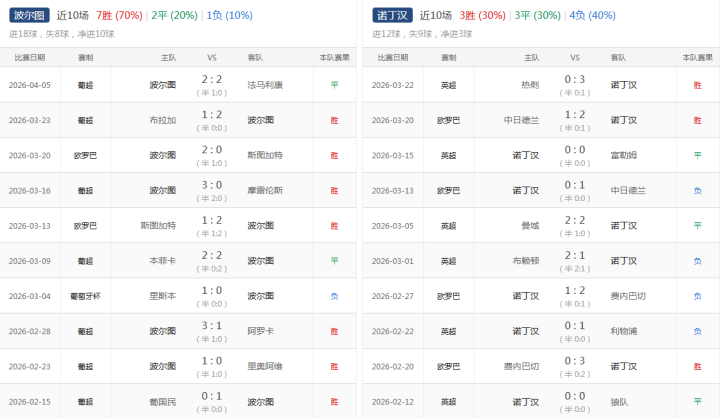Click 比赛日期 header in 波尔图 table
Image resolution: width=720 pixels, height=419 pixels.
tap(30, 57)
